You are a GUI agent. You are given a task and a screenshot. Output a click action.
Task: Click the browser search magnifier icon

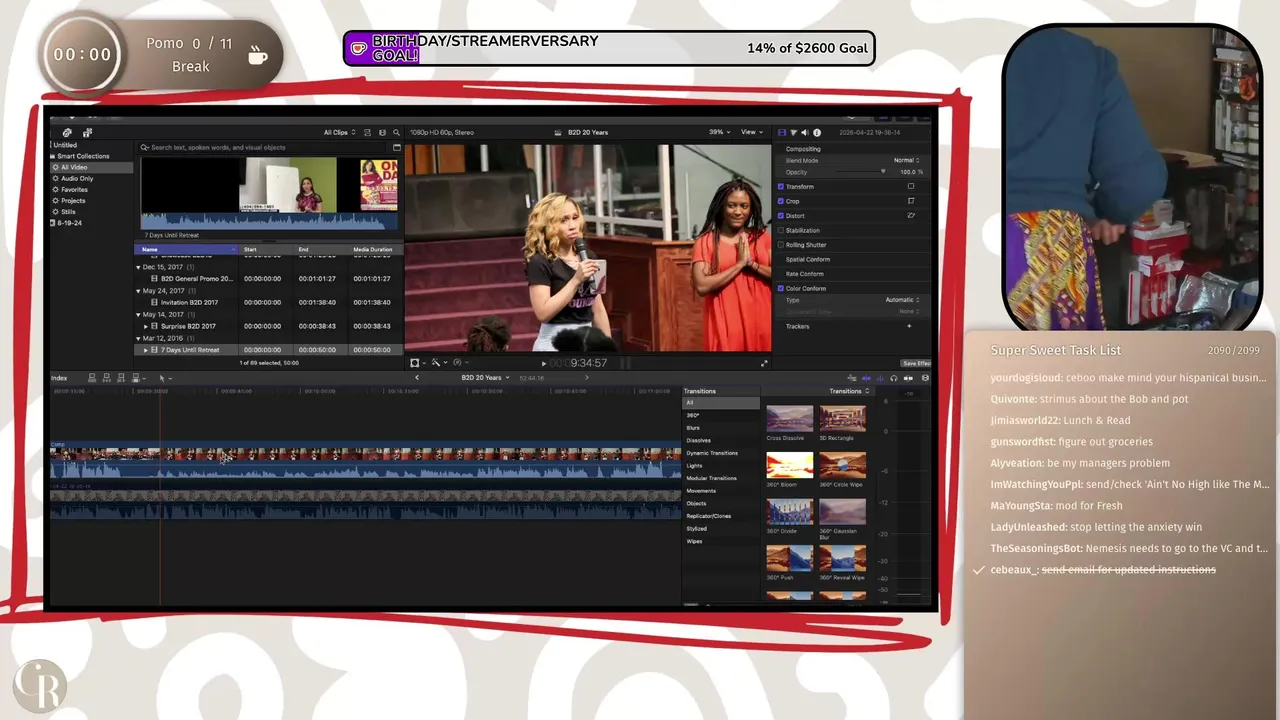click(396, 132)
